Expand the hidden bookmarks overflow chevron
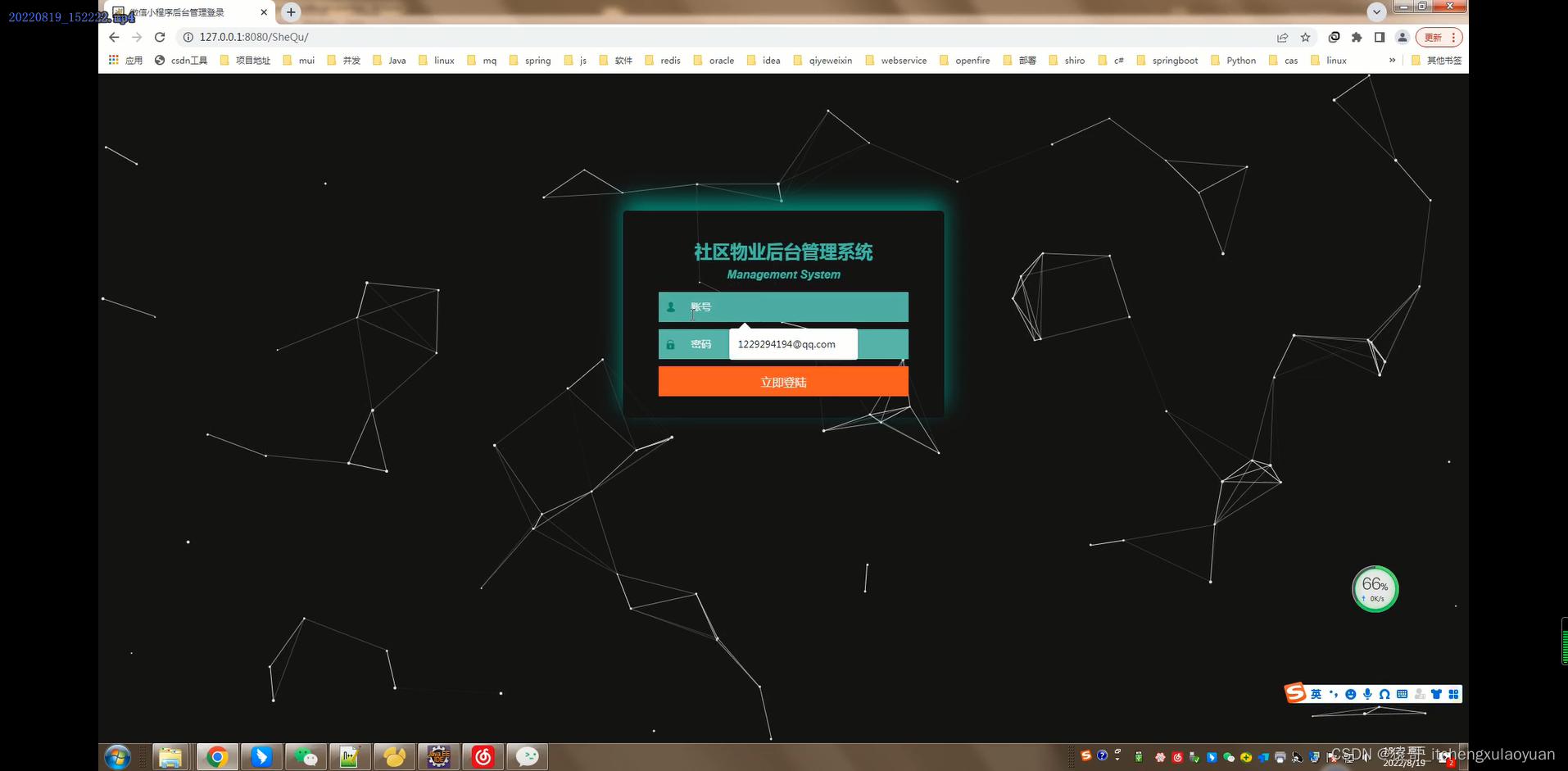 tap(1392, 60)
